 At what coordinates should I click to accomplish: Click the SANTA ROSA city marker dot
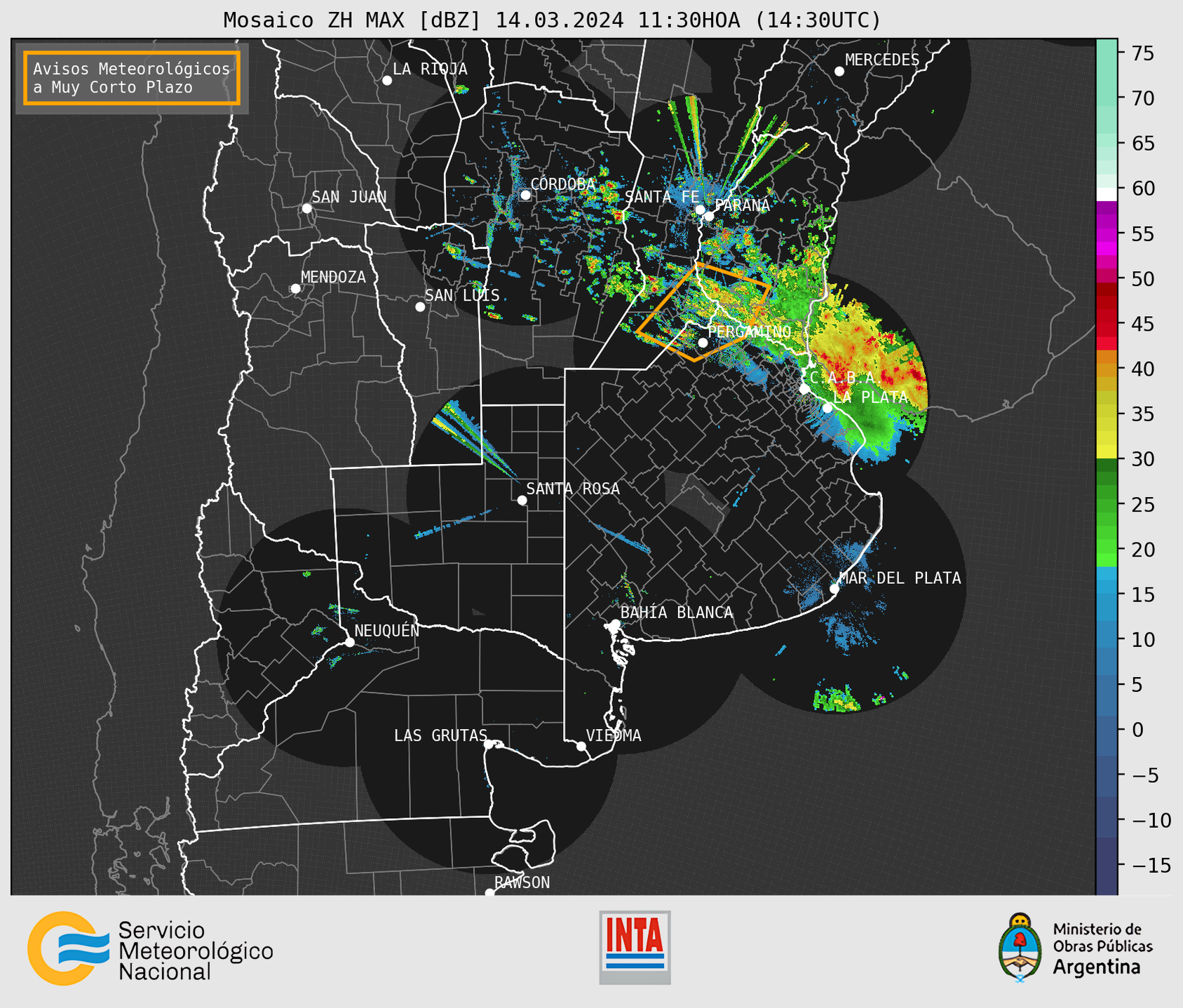522,500
